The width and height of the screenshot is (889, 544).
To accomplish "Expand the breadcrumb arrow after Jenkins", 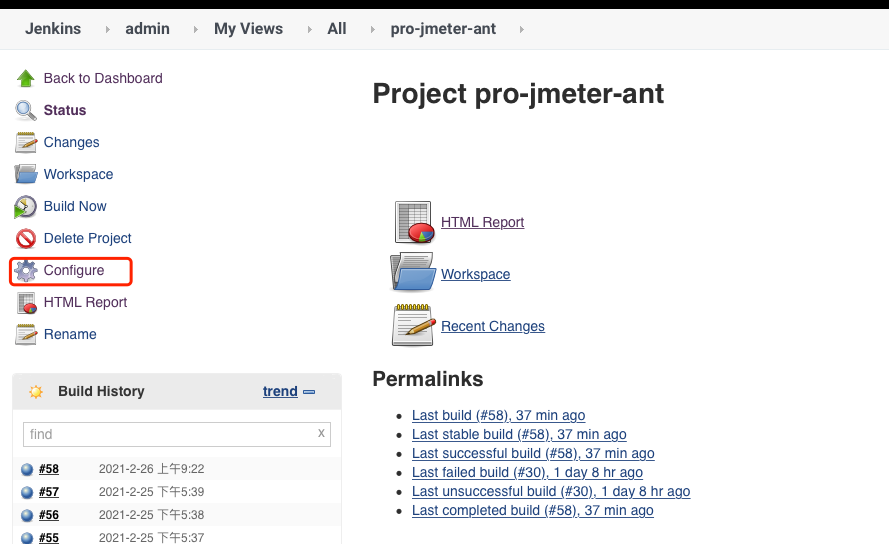I will pos(107,29).
